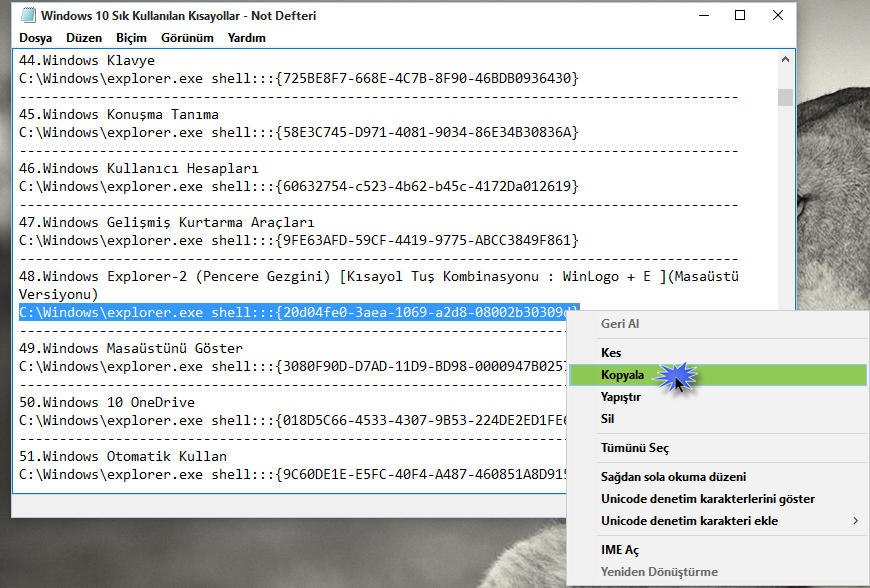870x588 pixels.
Task: Click the highlighted 20d04fe0 shell command line
Action: pos(299,312)
